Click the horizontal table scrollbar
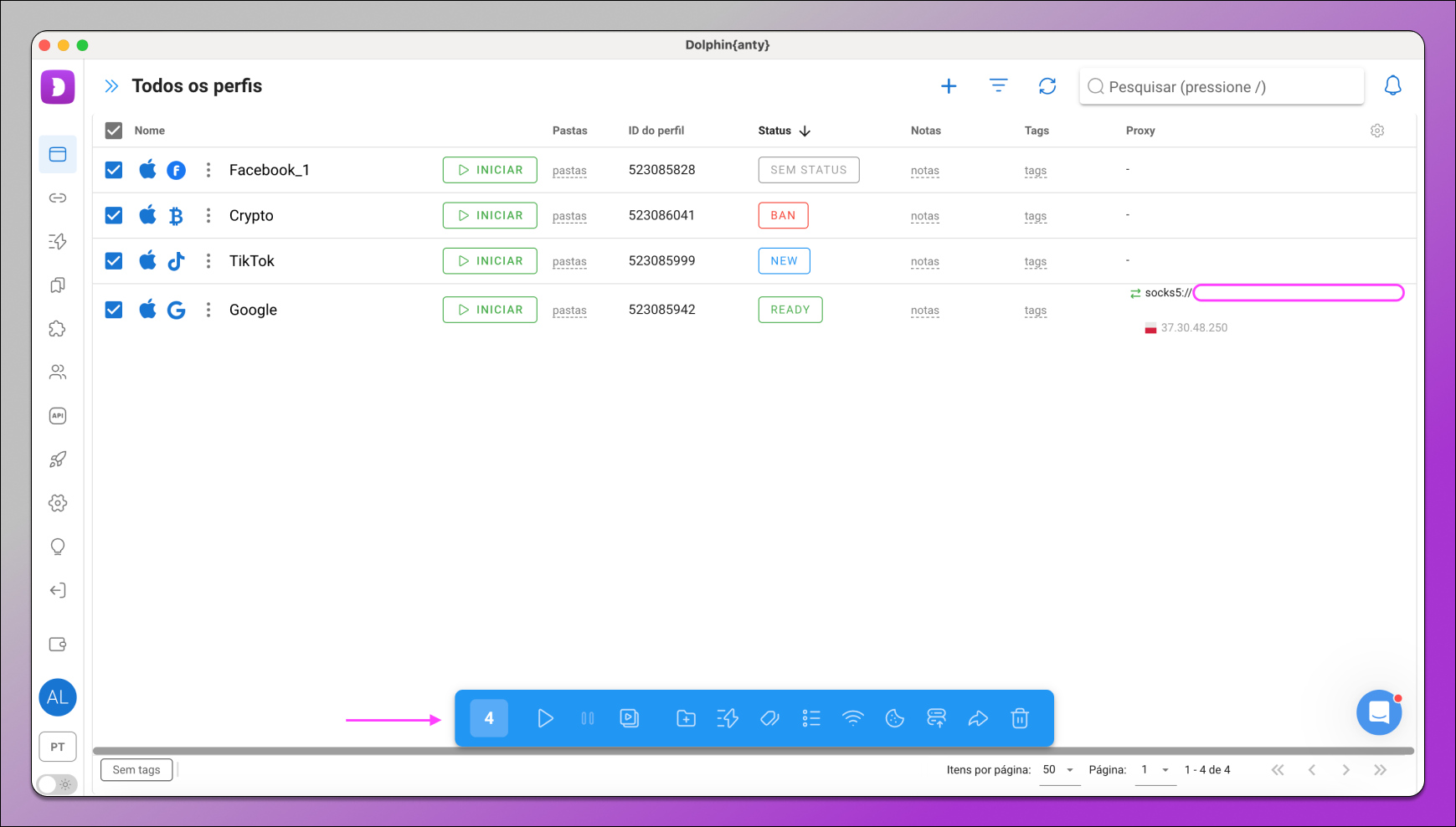1456x827 pixels. [753, 751]
